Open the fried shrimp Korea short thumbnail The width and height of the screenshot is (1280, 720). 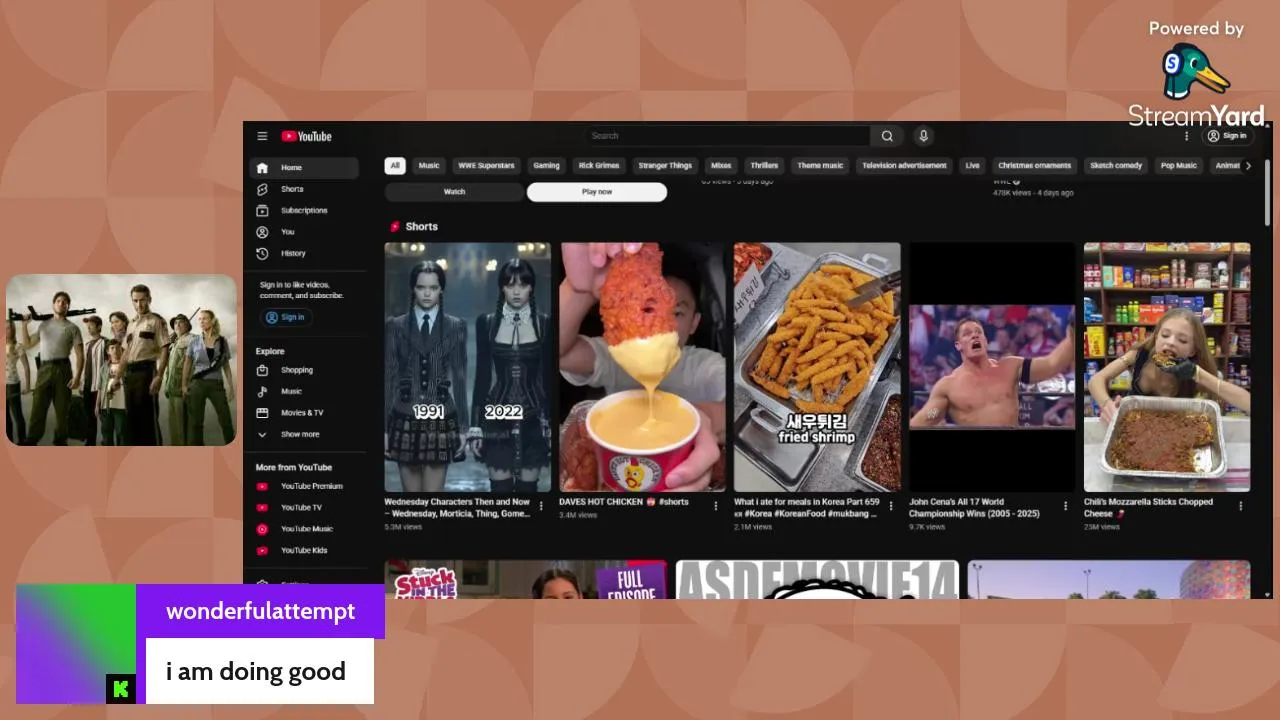(817, 367)
